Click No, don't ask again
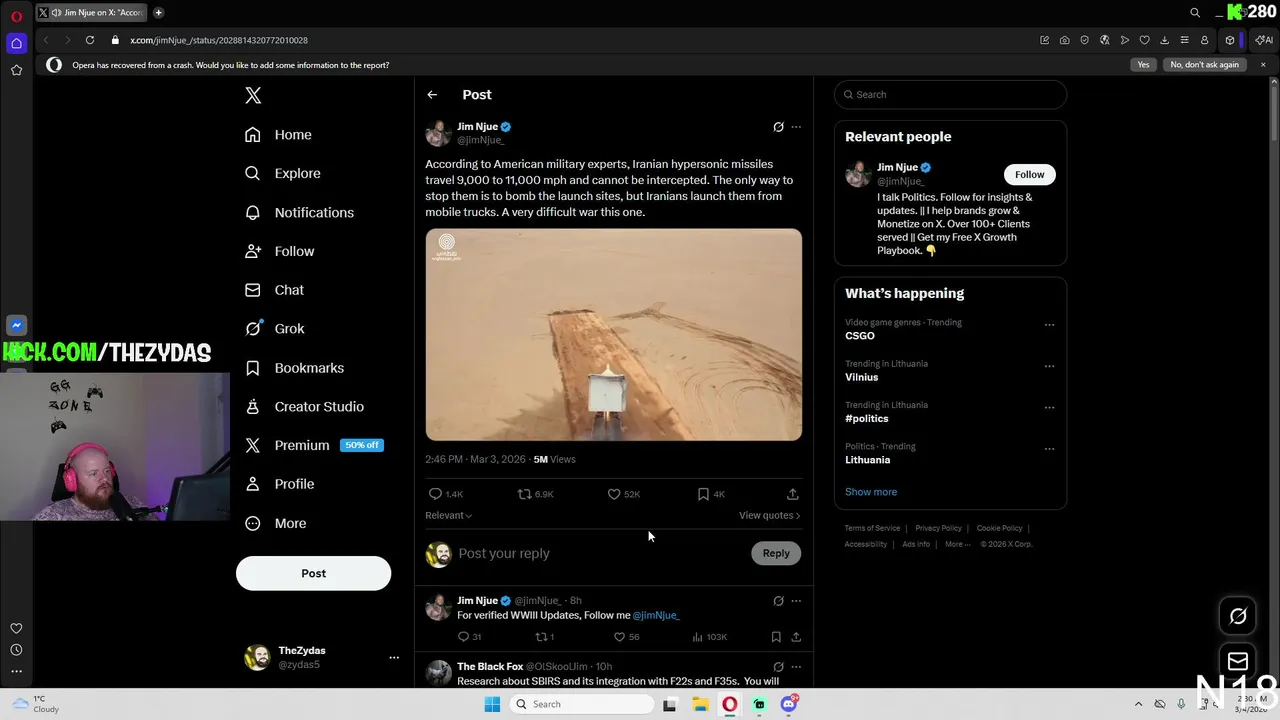Image resolution: width=1280 pixels, height=720 pixels. pyautogui.click(x=1204, y=65)
